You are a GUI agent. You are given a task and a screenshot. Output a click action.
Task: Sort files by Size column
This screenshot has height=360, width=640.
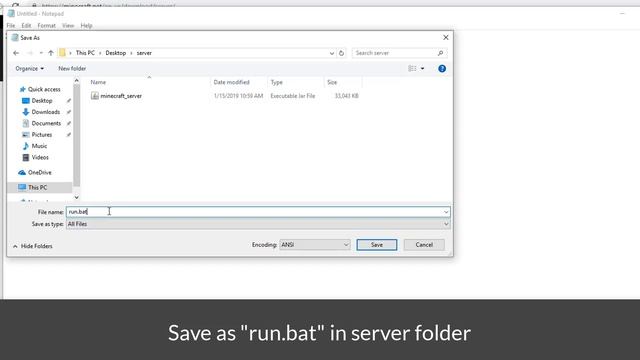tap(332, 82)
